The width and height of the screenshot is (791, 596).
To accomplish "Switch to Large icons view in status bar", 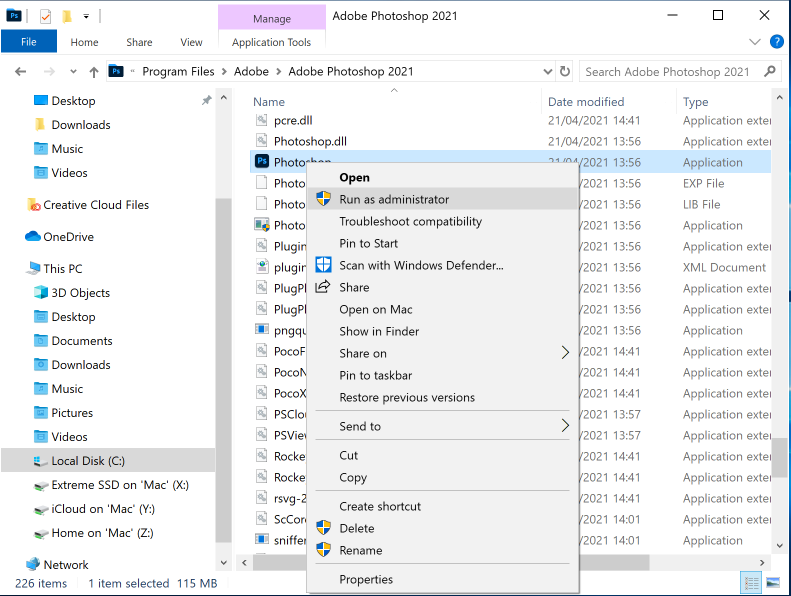I will click(x=773, y=583).
